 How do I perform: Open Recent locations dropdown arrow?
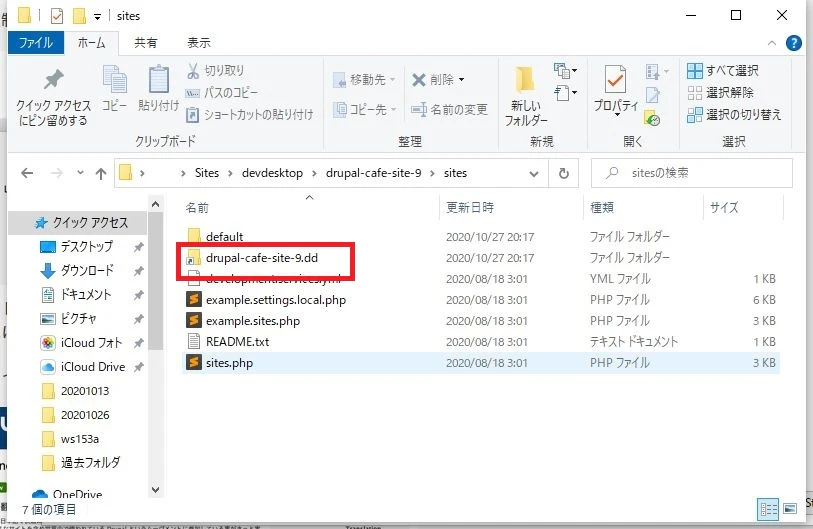point(80,173)
